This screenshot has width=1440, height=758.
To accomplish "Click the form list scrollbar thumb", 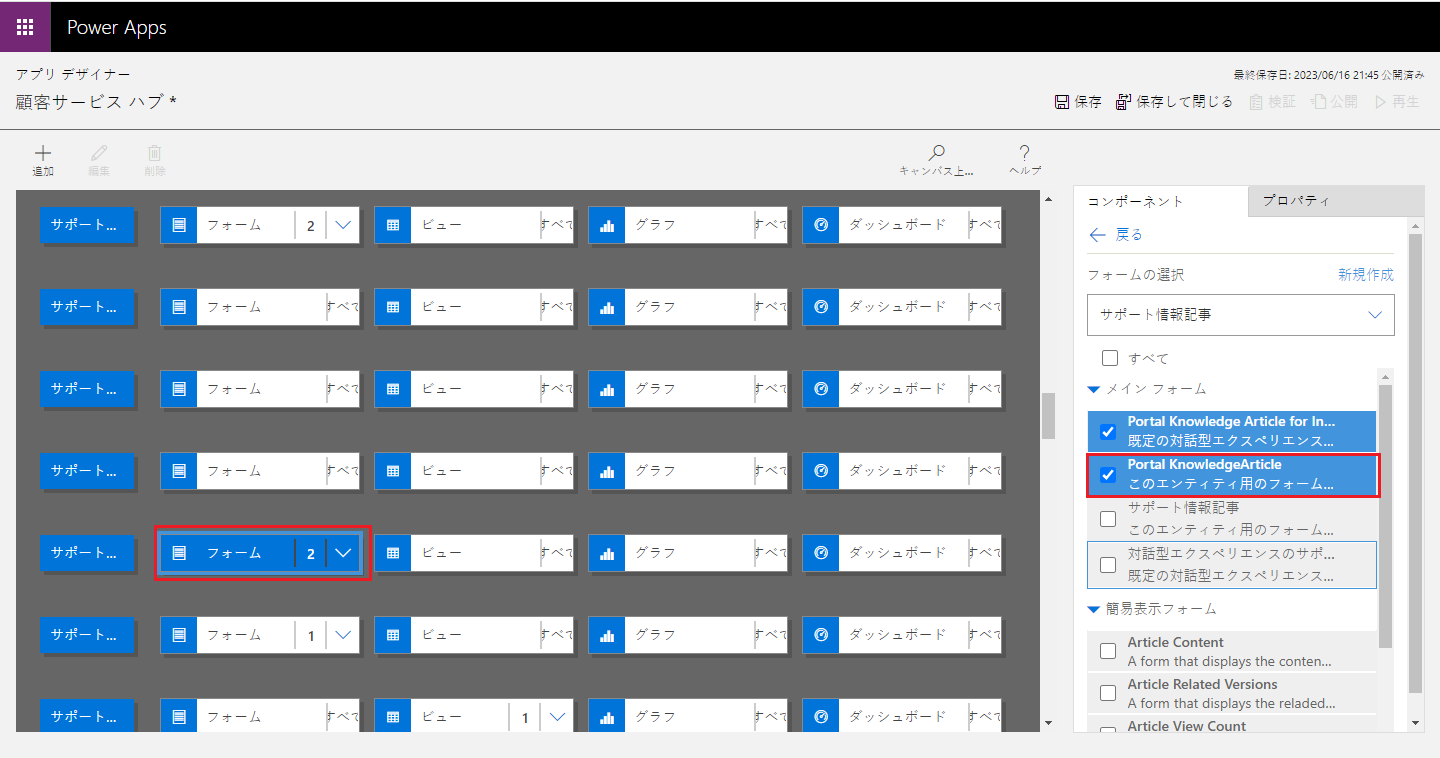I will 1385,516.
